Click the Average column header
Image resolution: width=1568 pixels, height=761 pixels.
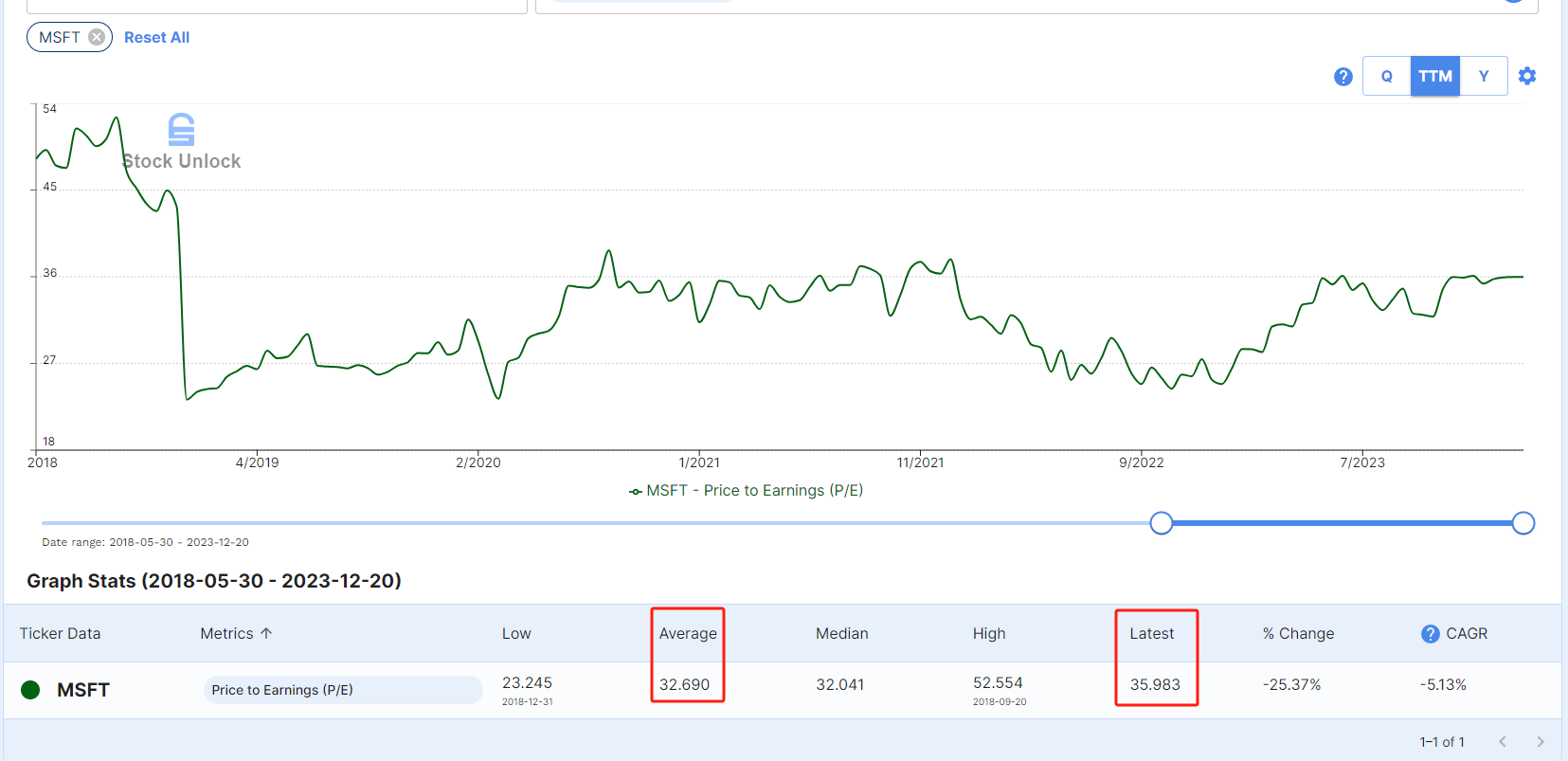tap(688, 633)
